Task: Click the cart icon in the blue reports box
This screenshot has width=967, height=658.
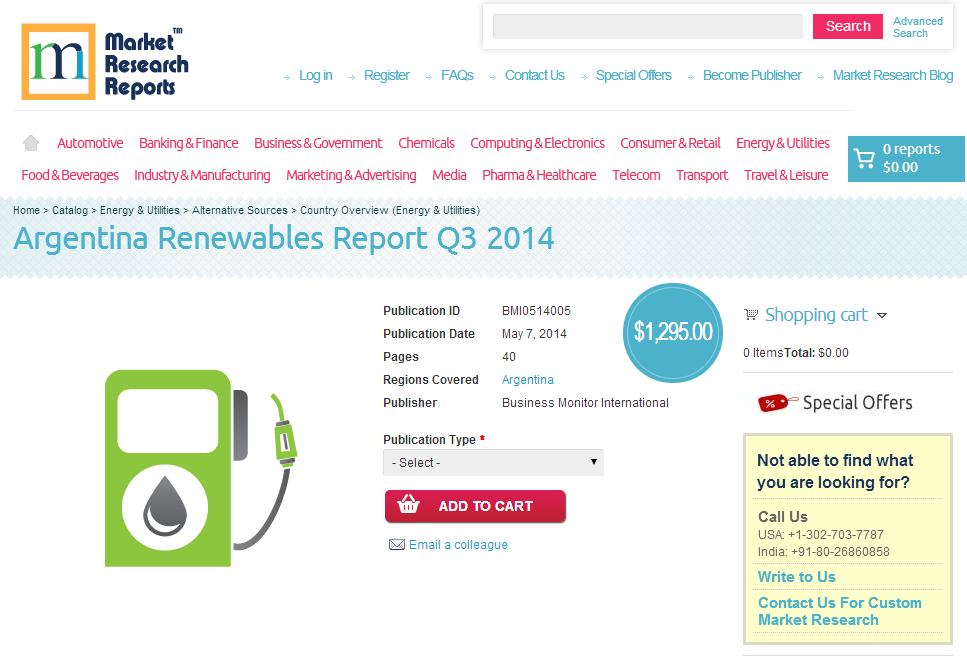Action: point(864,159)
